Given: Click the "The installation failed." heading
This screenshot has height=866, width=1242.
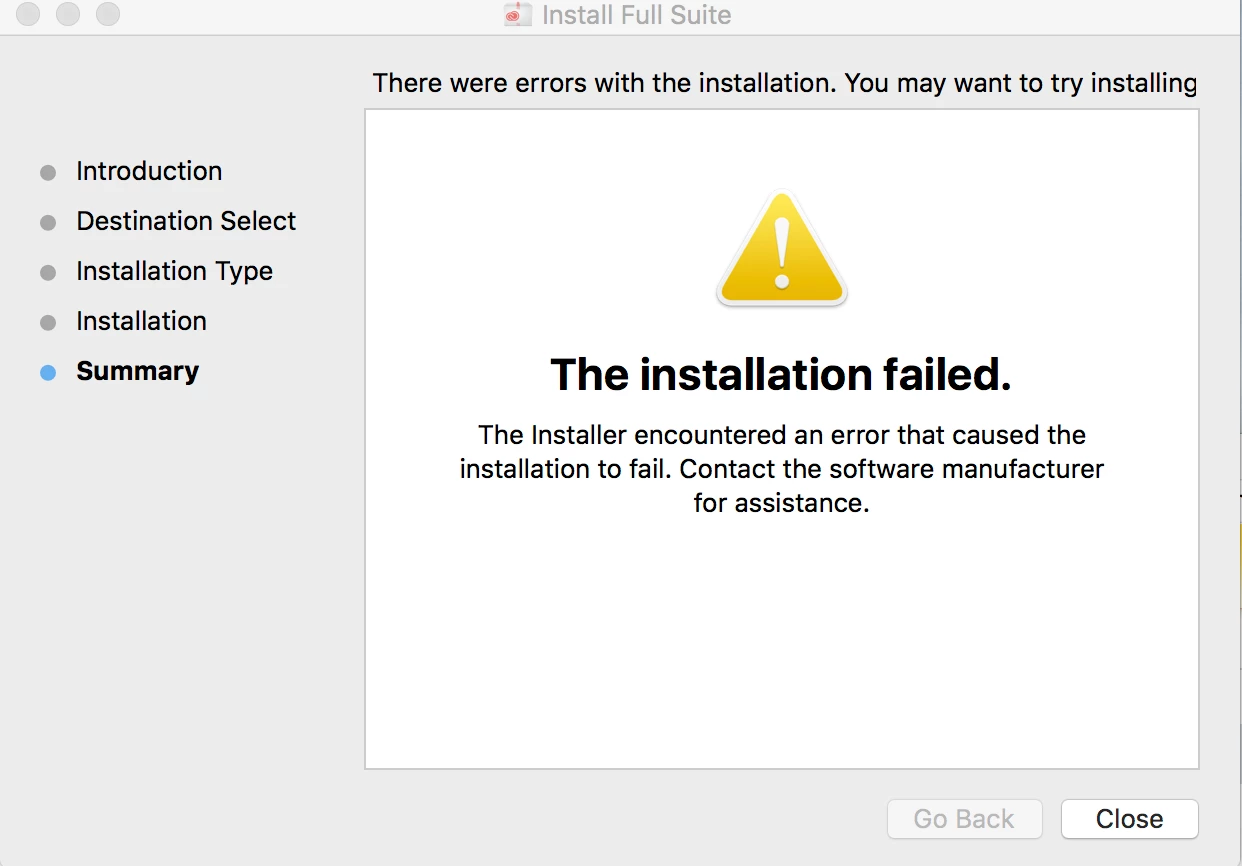Looking at the screenshot, I should click(781, 374).
